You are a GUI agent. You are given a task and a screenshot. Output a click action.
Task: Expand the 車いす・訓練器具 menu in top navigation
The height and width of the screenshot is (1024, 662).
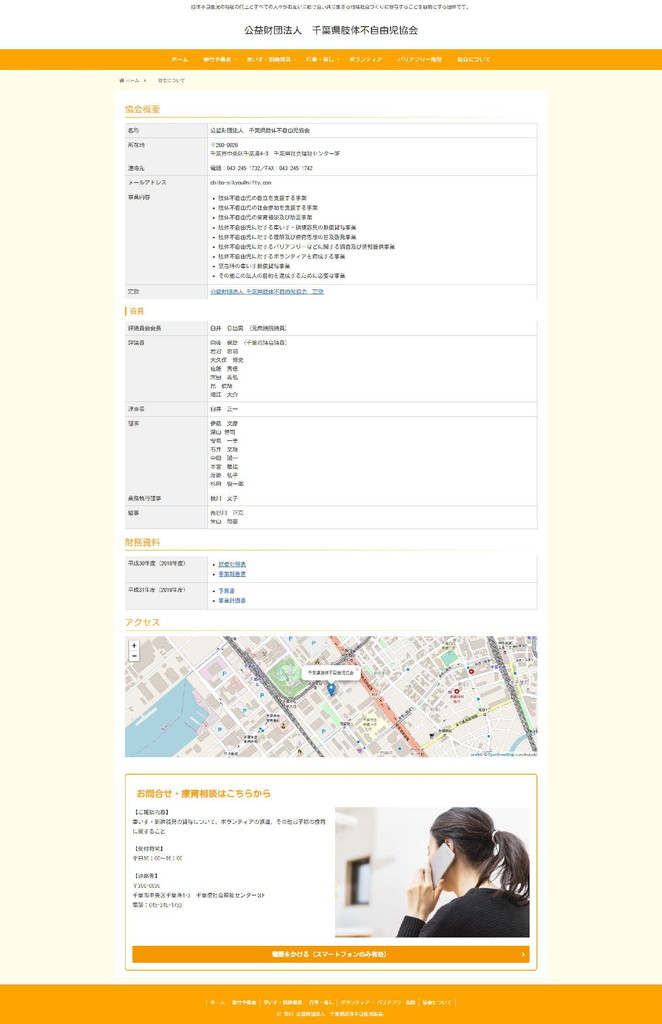coord(271,60)
